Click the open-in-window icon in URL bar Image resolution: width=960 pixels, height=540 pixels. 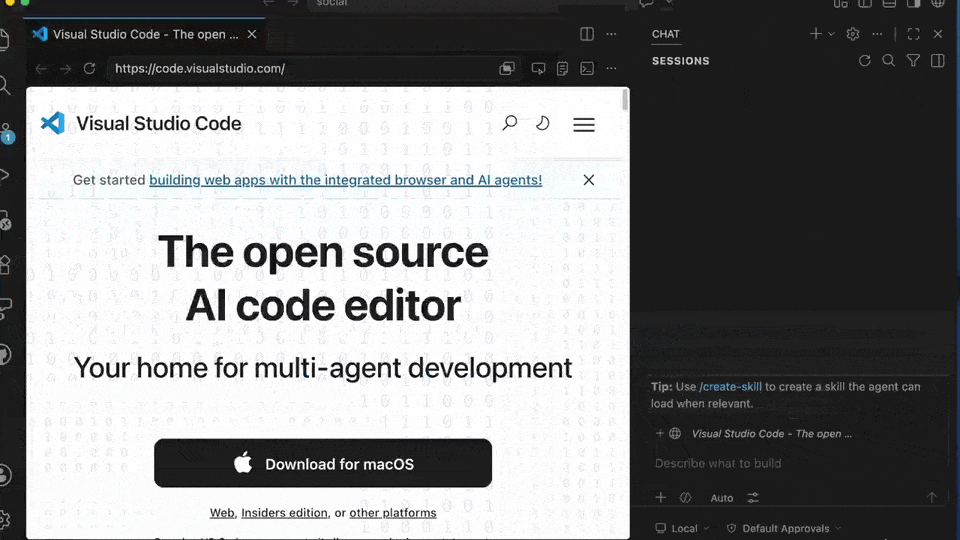coord(506,69)
